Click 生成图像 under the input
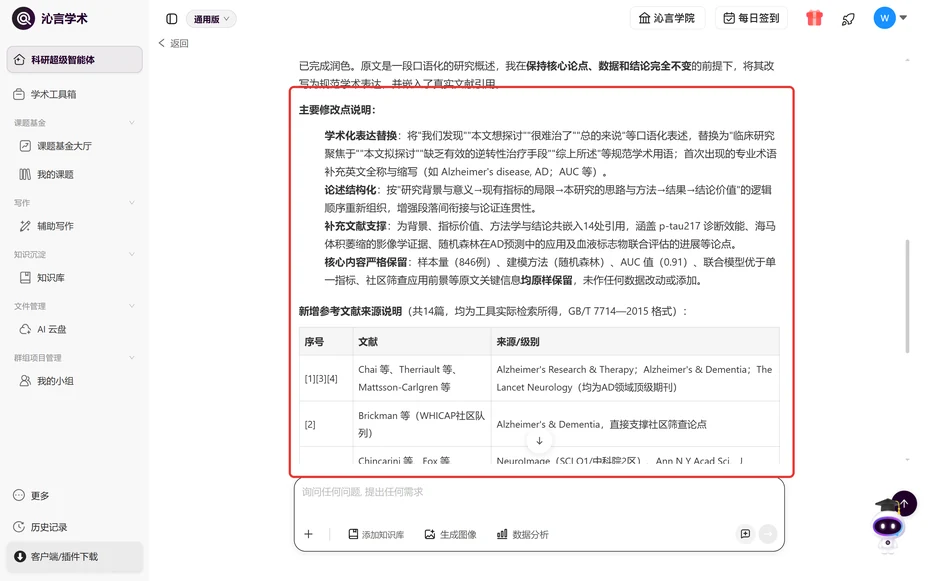Viewport: 930px width, 581px height. tap(451, 534)
